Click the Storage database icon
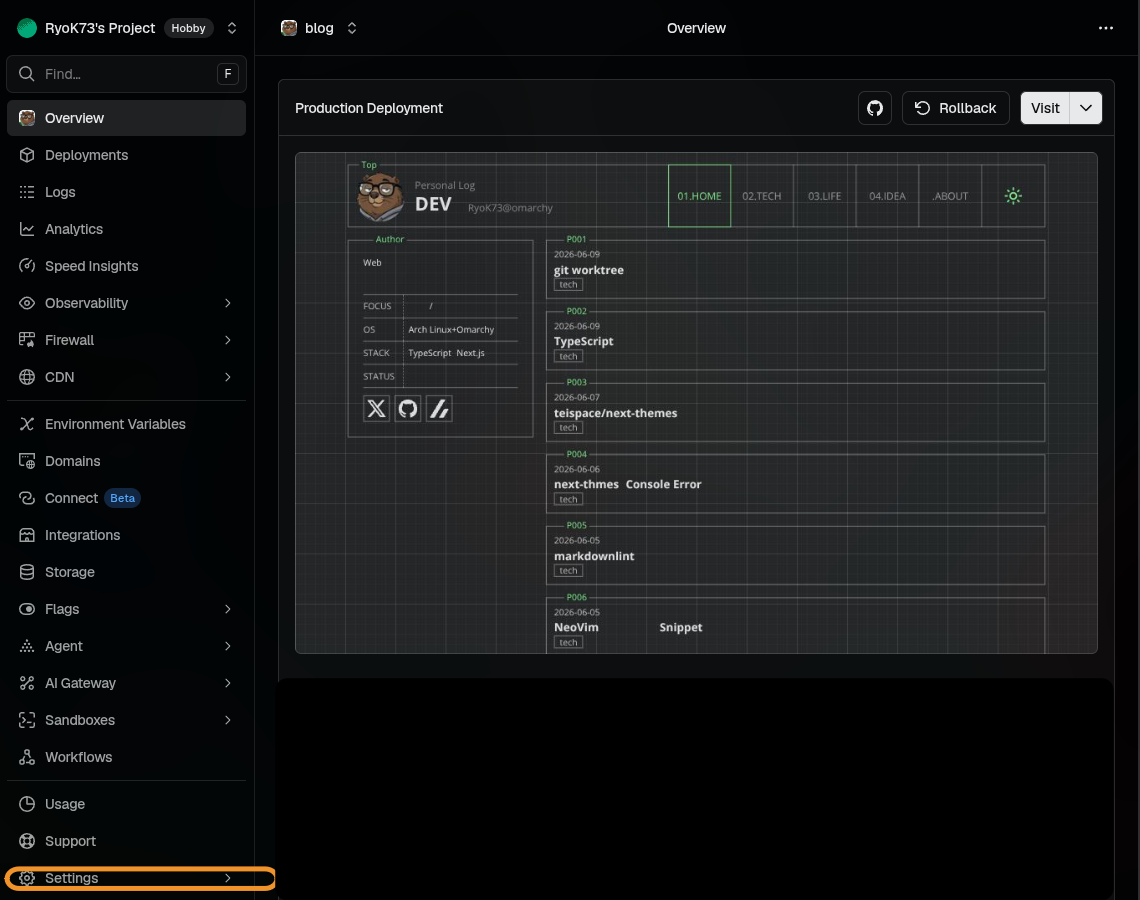Image resolution: width=1140 pixels, height=900 pixels. 27,572
